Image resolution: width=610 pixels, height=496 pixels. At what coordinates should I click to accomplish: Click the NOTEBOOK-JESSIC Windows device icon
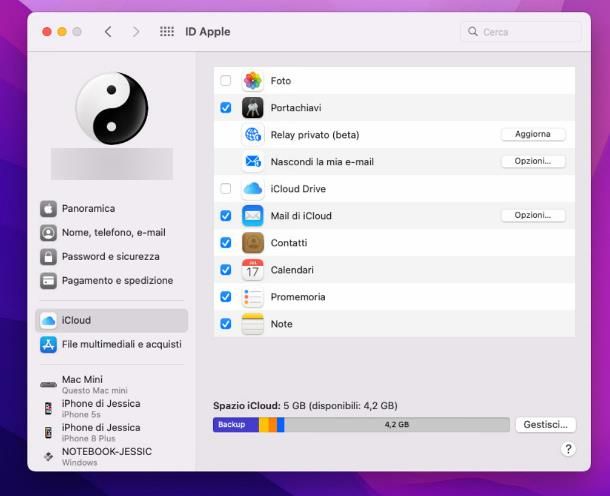[48, 456]
